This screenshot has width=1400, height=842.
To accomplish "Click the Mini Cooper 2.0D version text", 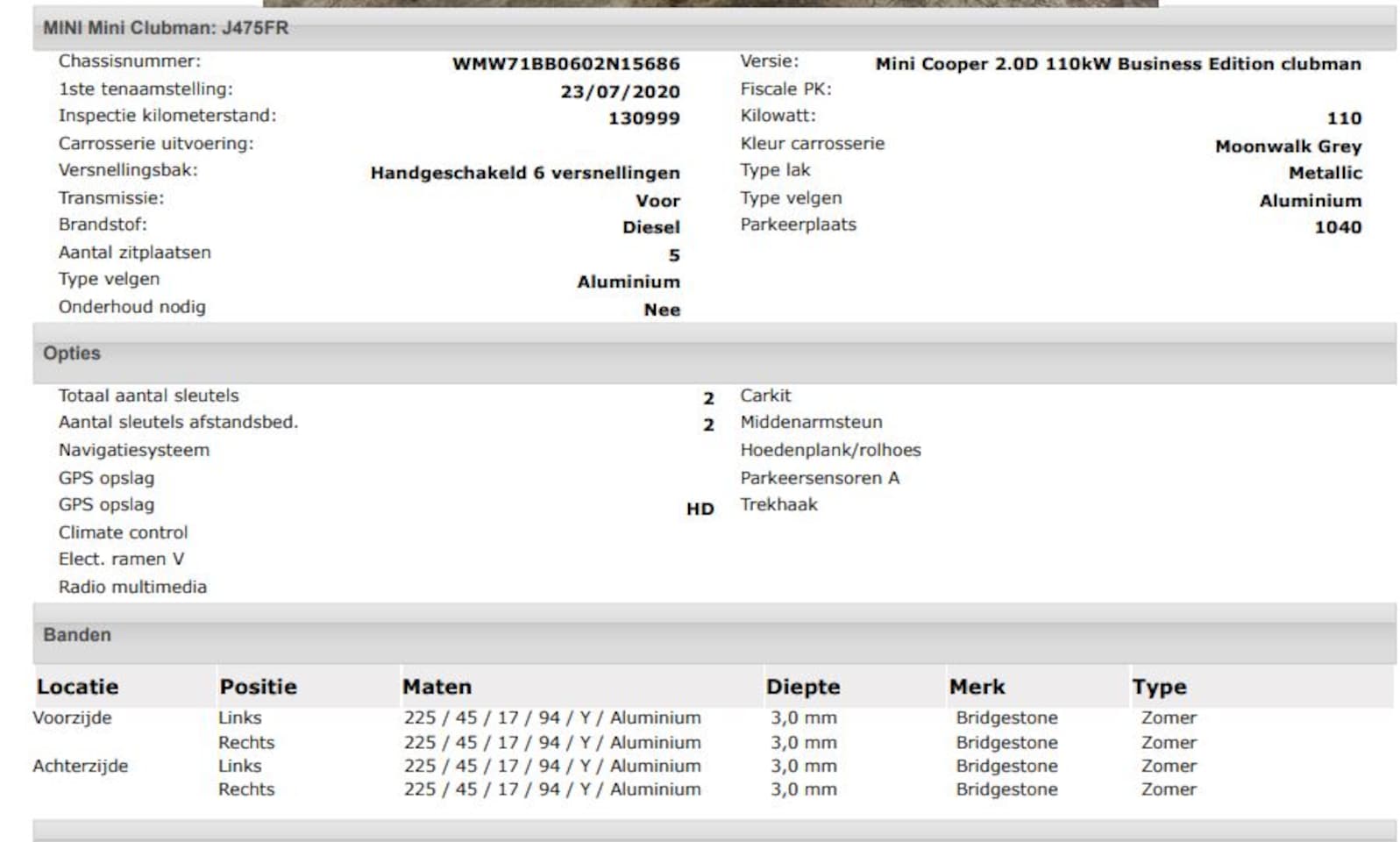I will pos(1118,64).
